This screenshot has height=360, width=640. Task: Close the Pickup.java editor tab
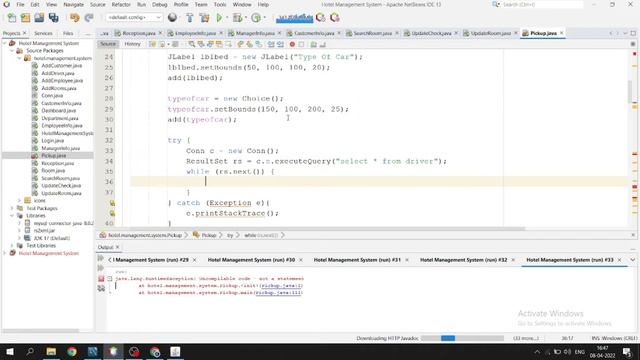point(562,33)
